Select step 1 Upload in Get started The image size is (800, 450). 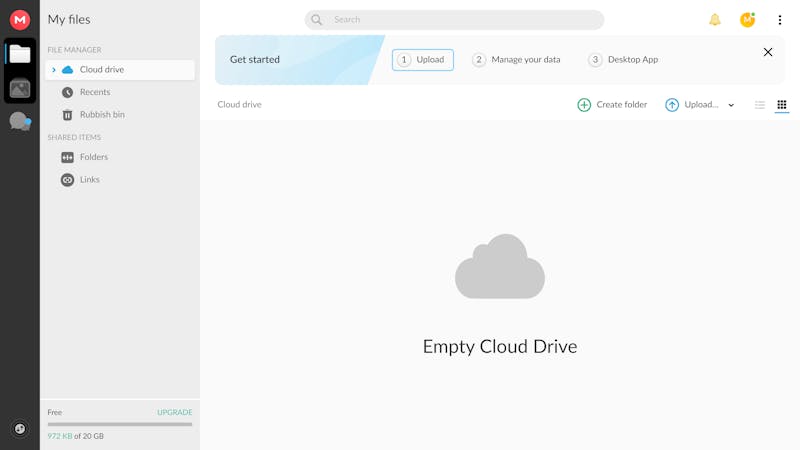click(x=422, y=60)
